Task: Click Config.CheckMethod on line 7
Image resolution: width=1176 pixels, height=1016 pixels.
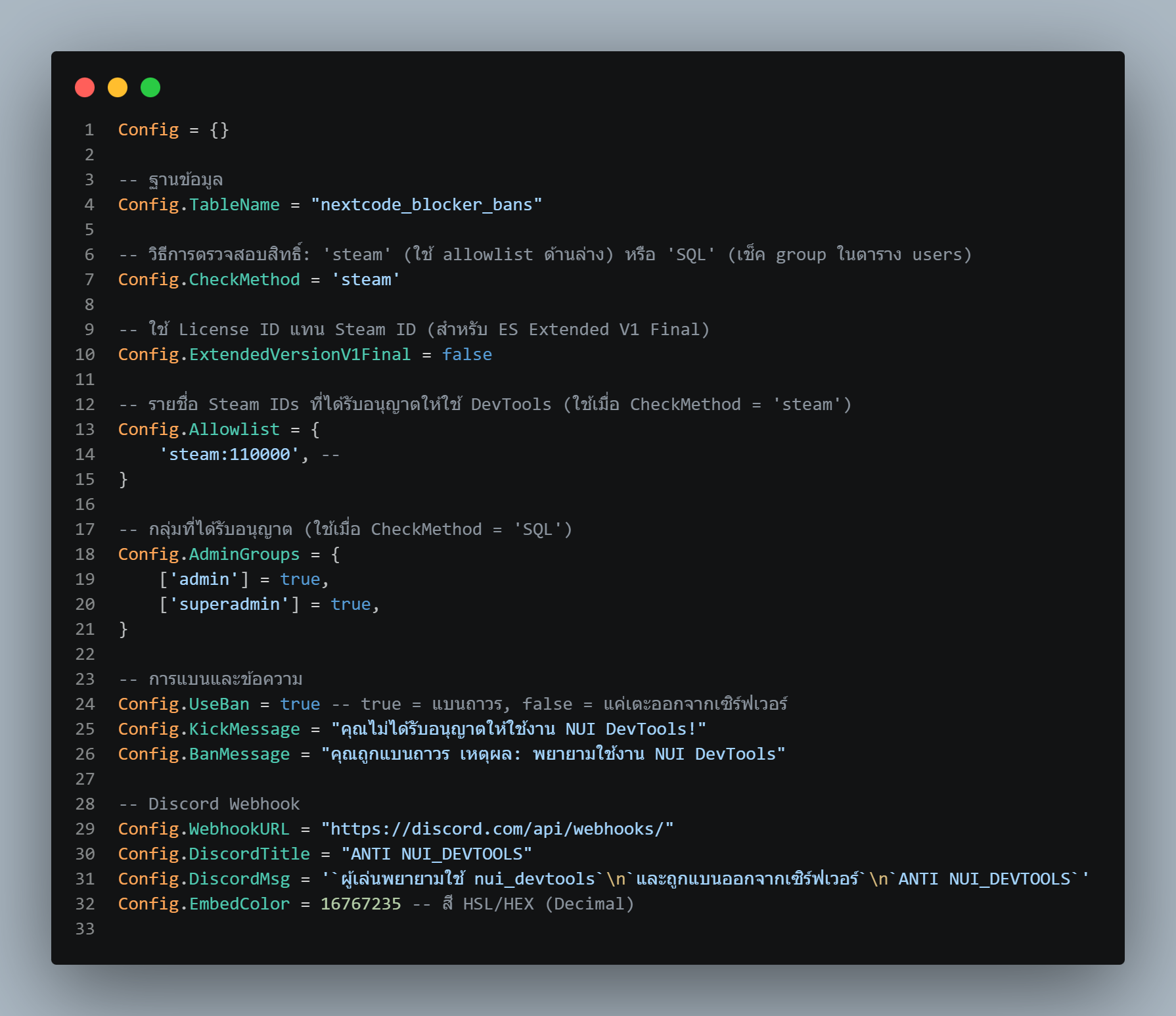Action: click(209, 279)
